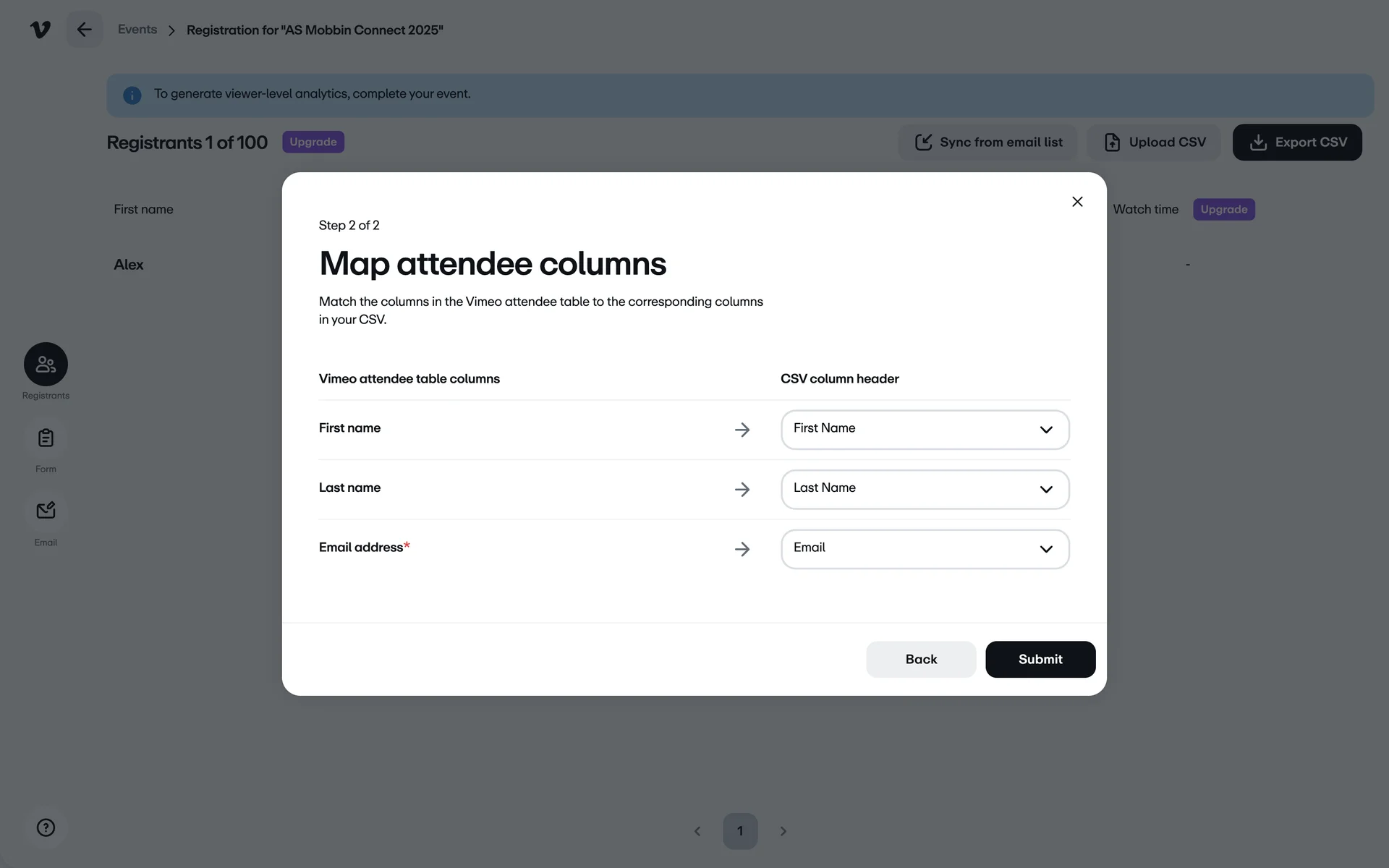Expand the Last Name CSV dropdown
1389x868 pixels.
tap(925, 490)
